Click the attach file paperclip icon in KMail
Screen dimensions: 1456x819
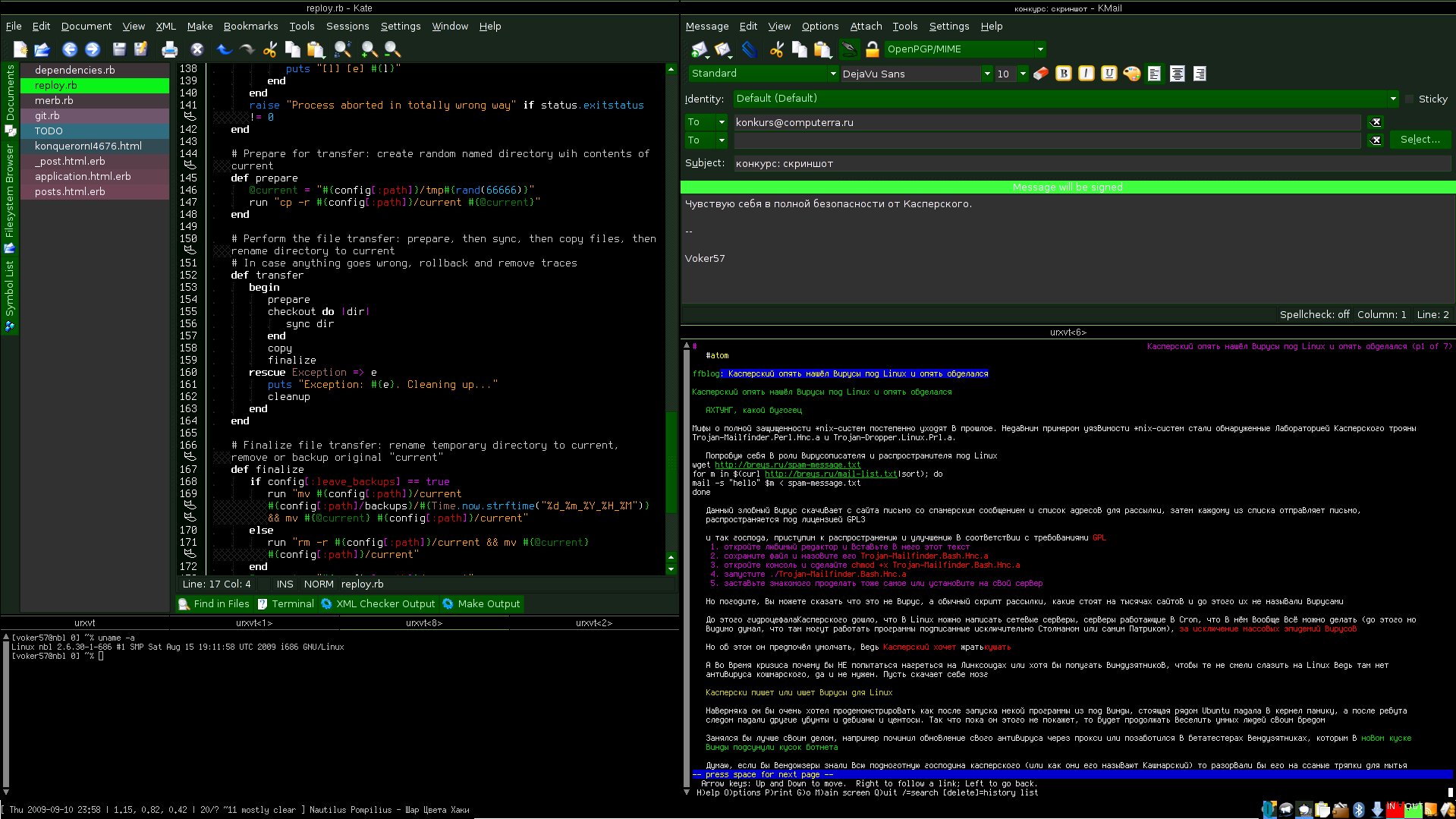point(749,50)
